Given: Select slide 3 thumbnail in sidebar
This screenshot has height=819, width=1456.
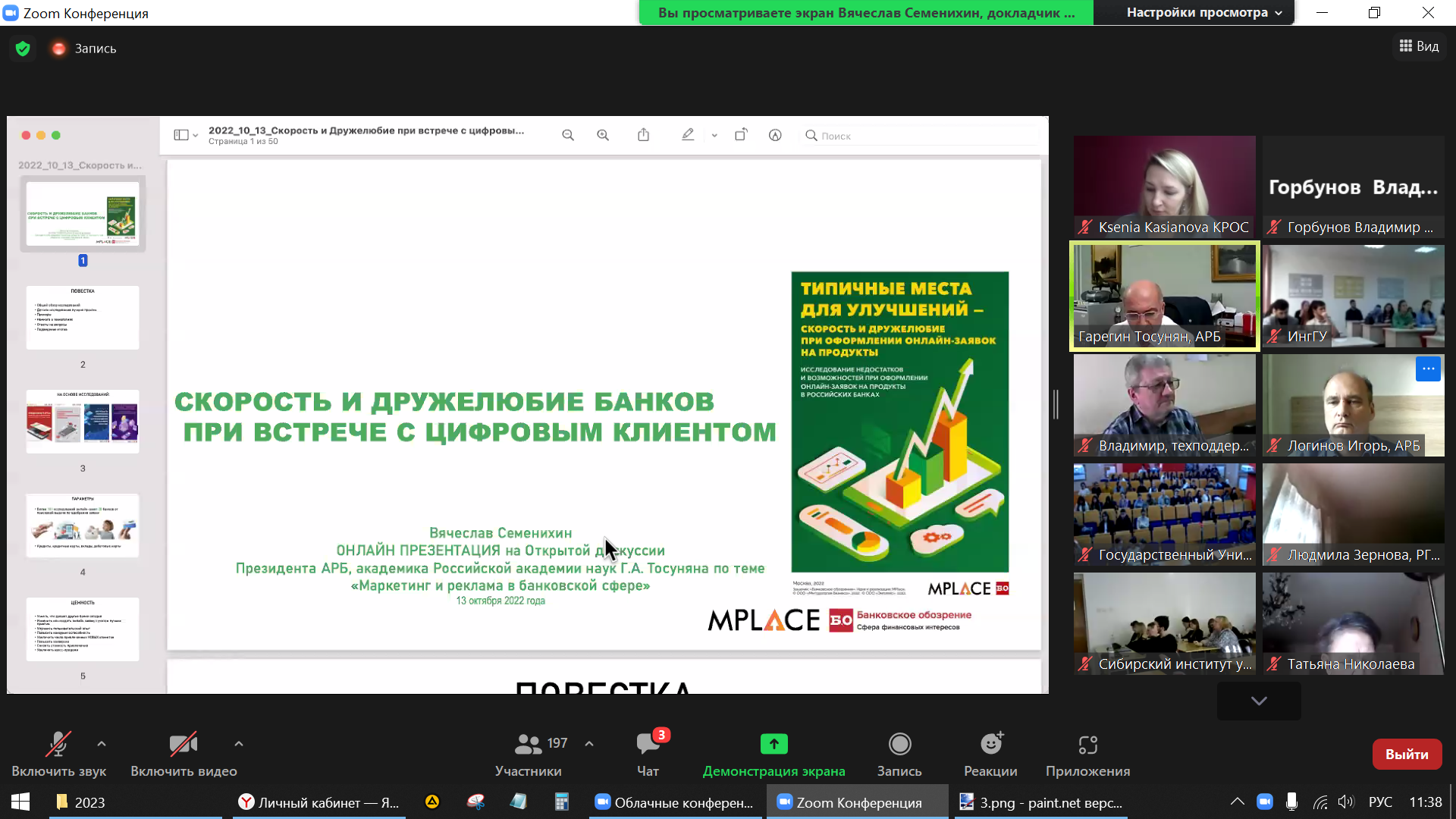Looking at the screenshot, I should click(83, 422).
